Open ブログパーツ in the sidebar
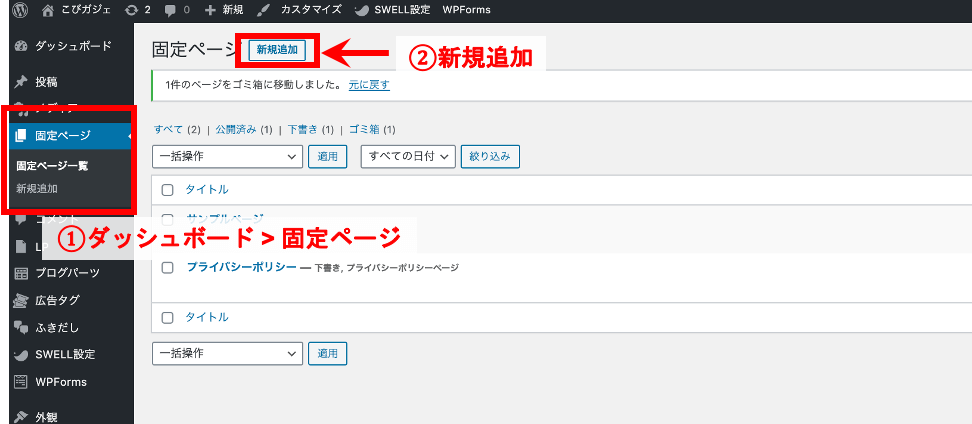Screen dimensions: 972x424 [x=68, y=273]
